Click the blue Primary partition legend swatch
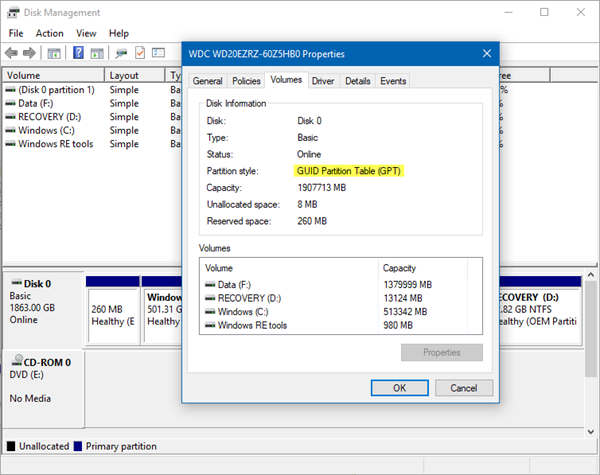The height and width of the screenshot is (475, 600). (78, 445)
